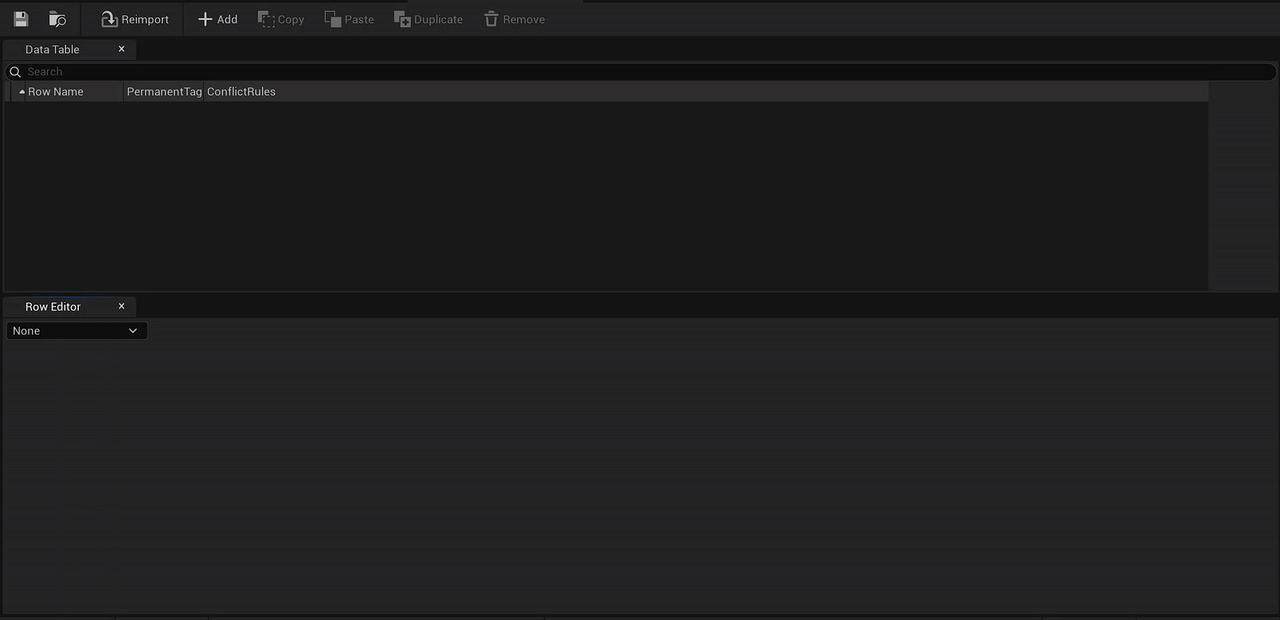This screenshot has width=1280, height=620.
Task: Click the ConflictRules column header
Action: pos(241,92)
